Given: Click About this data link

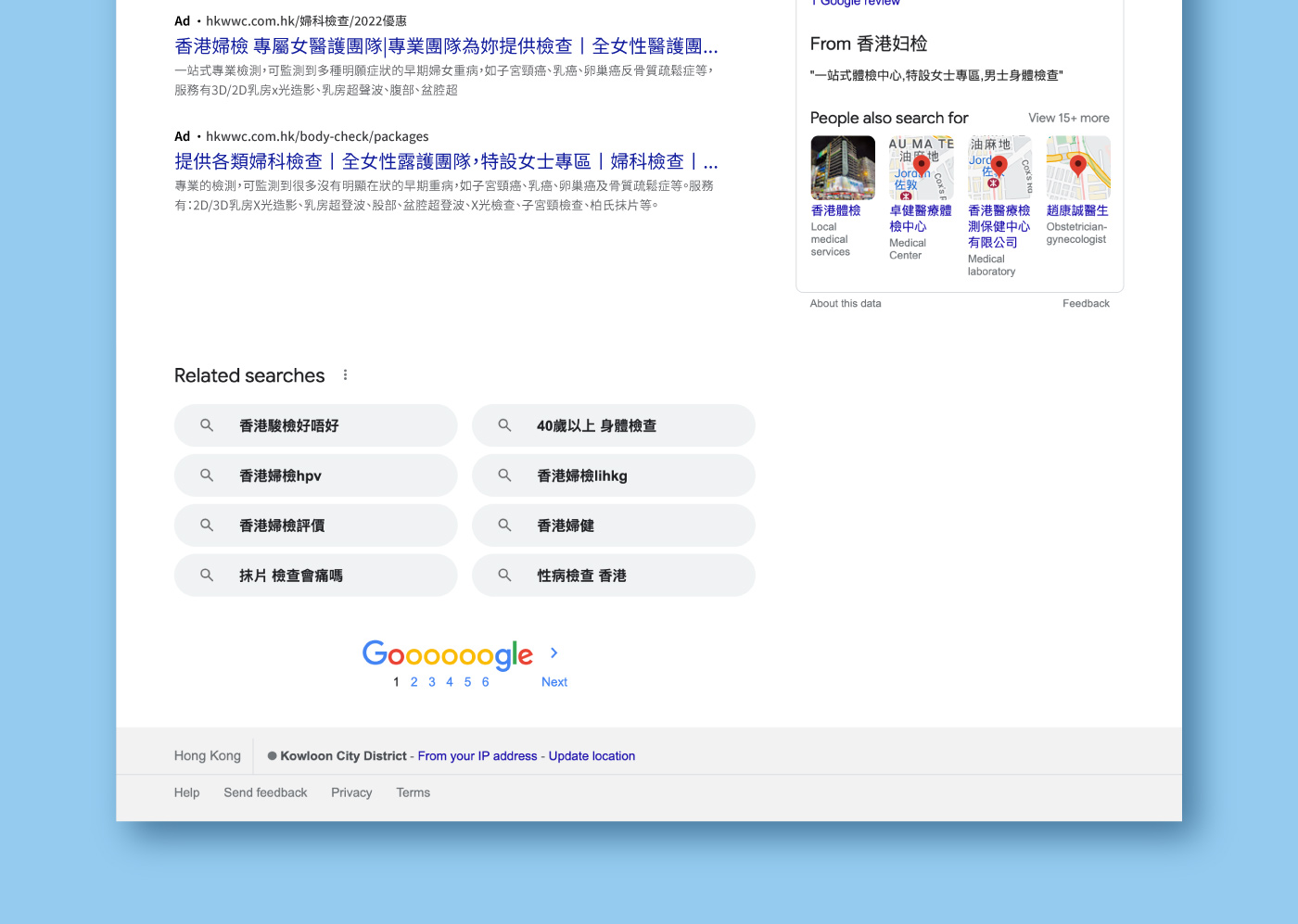Looking at the screenshot, I should point(846,303).
